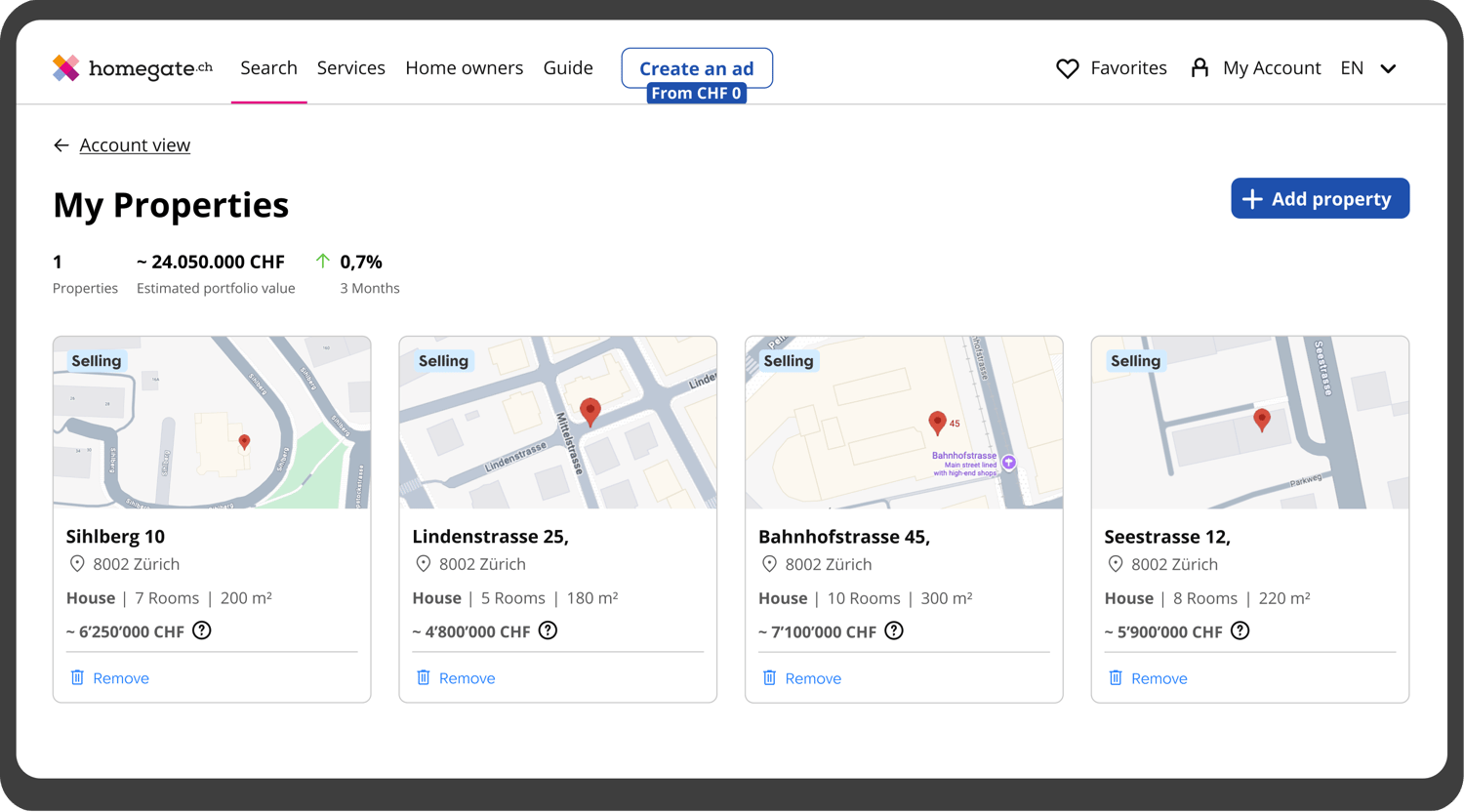
Task: Click red map marker on Lindenstrasse map
Action: (x=590, y=412)
